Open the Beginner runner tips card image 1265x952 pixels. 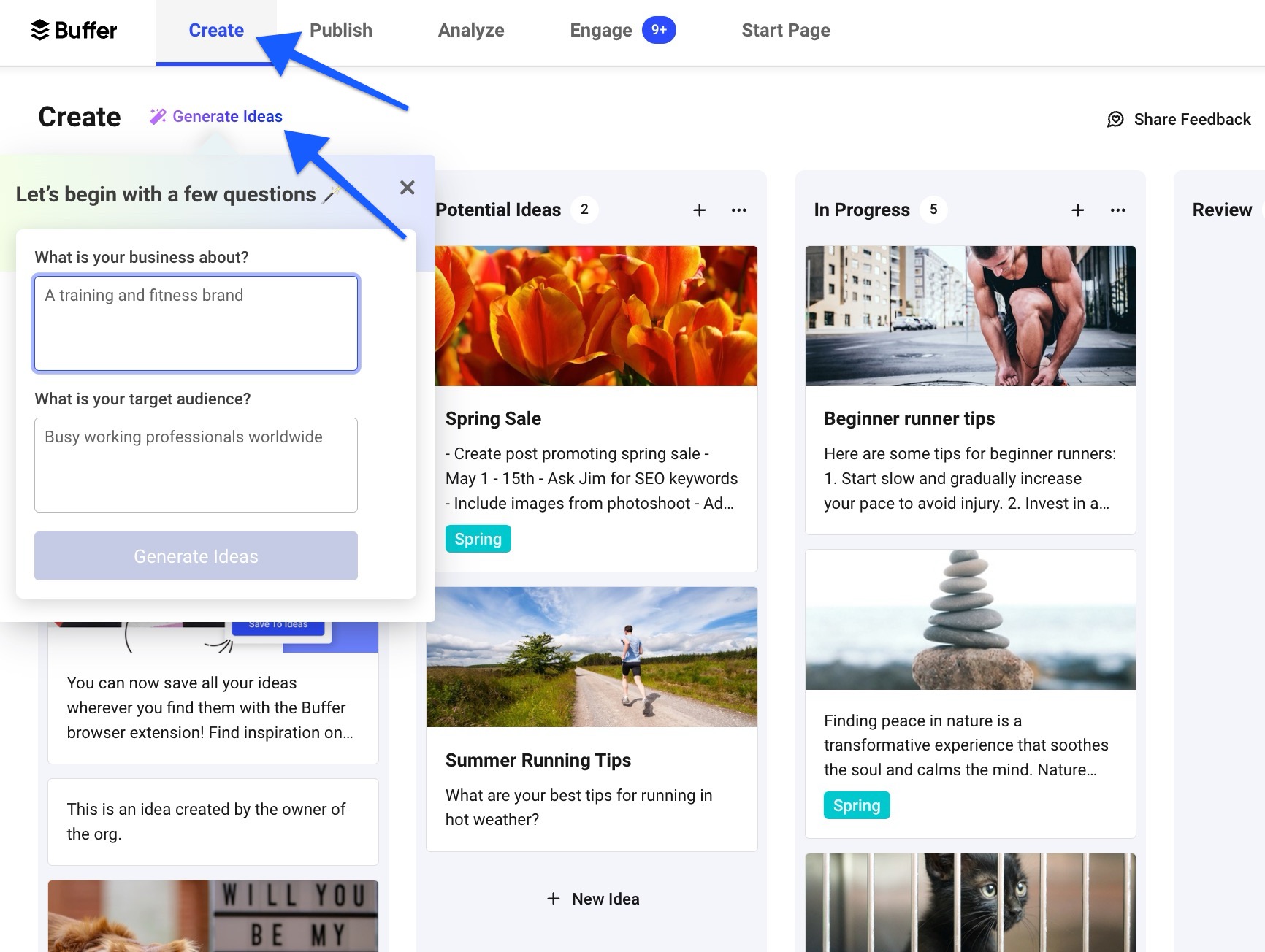pyautogui.click(x=970, y=316)
